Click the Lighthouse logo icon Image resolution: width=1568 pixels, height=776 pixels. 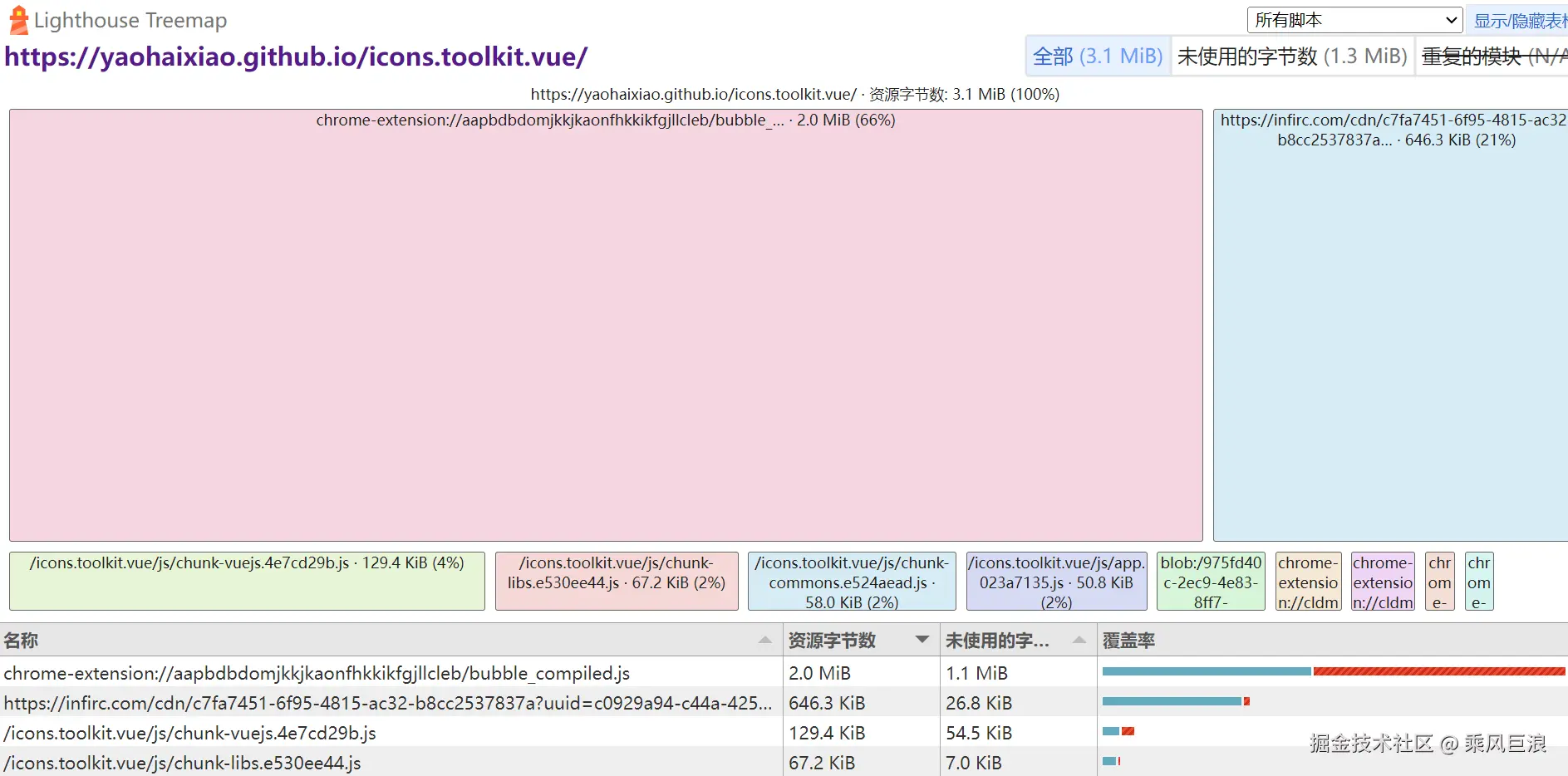[x=18, y=20]
